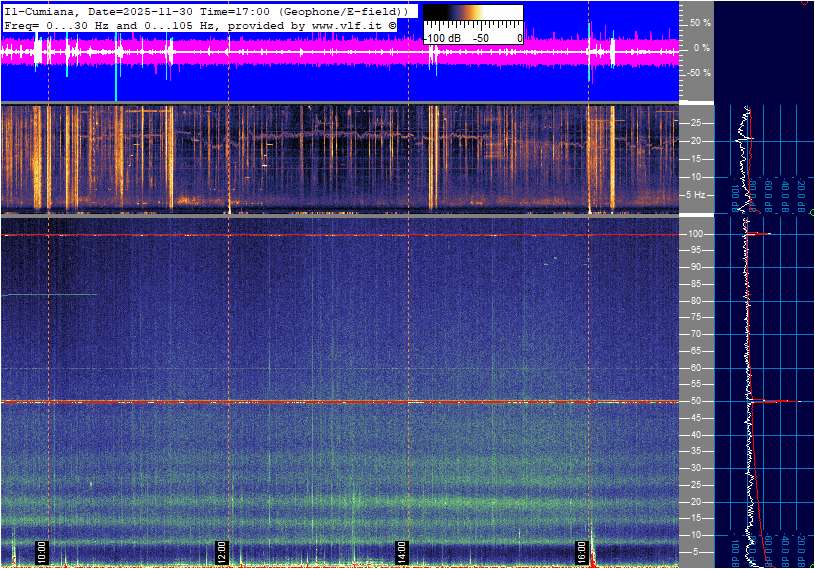The height and width of the screenshot is (569, 815).
Task: Select the 10:00 time marker
Action: [x=42, y=552]
